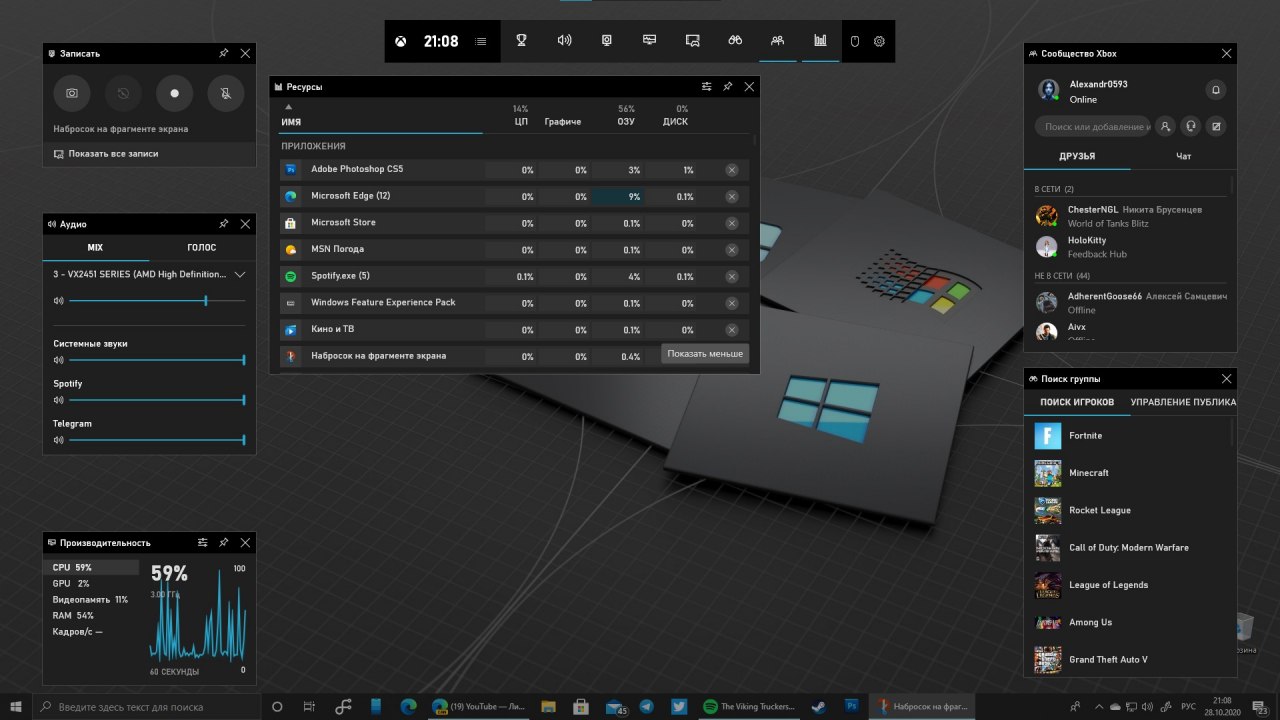This screenshot has width=1280, height=720.
Task: Toggle the Xbox Social friends widget
Action: click(777, 41)
